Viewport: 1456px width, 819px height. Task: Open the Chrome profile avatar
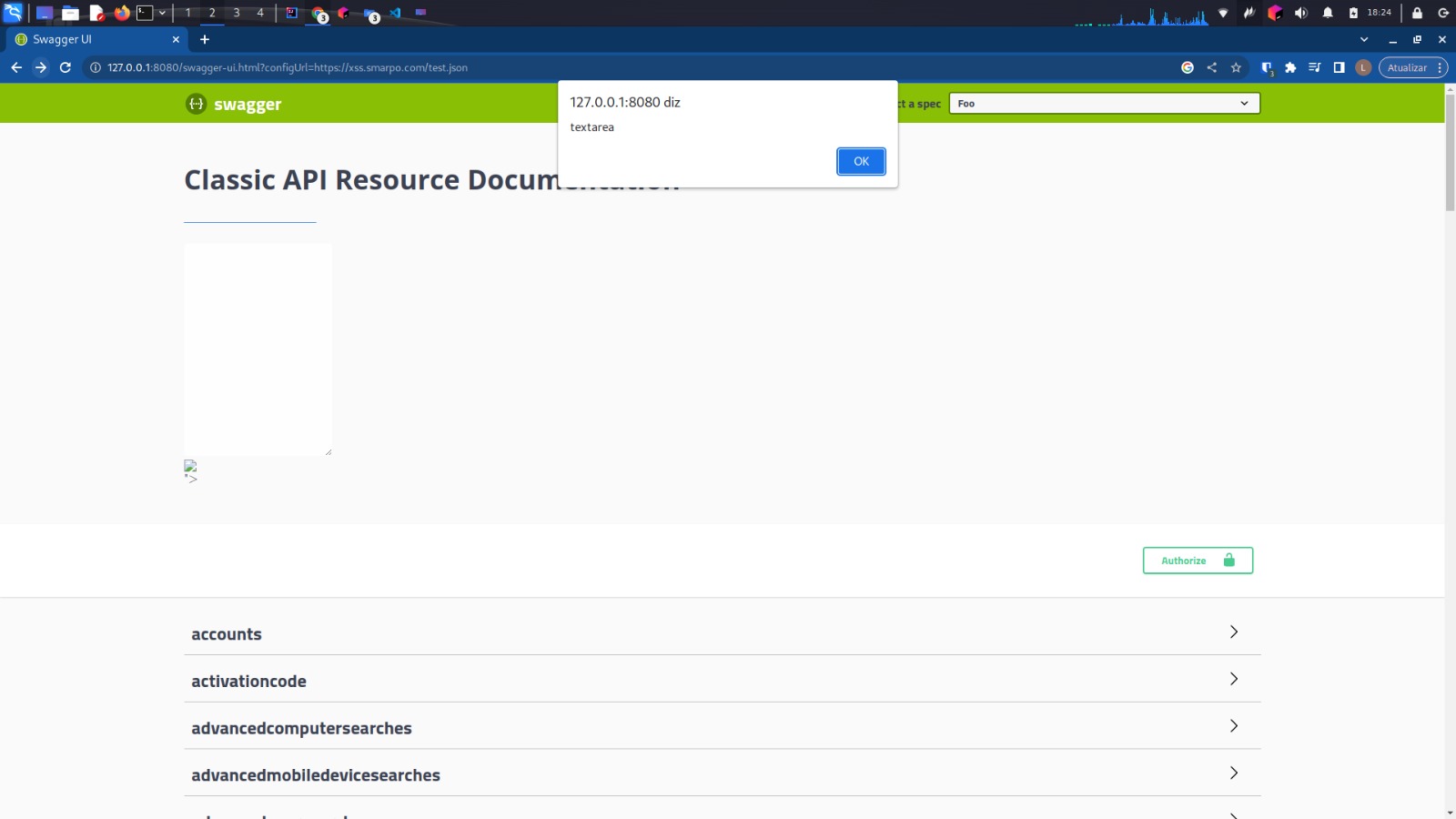pyautogui.click(x=1363, y=67)
